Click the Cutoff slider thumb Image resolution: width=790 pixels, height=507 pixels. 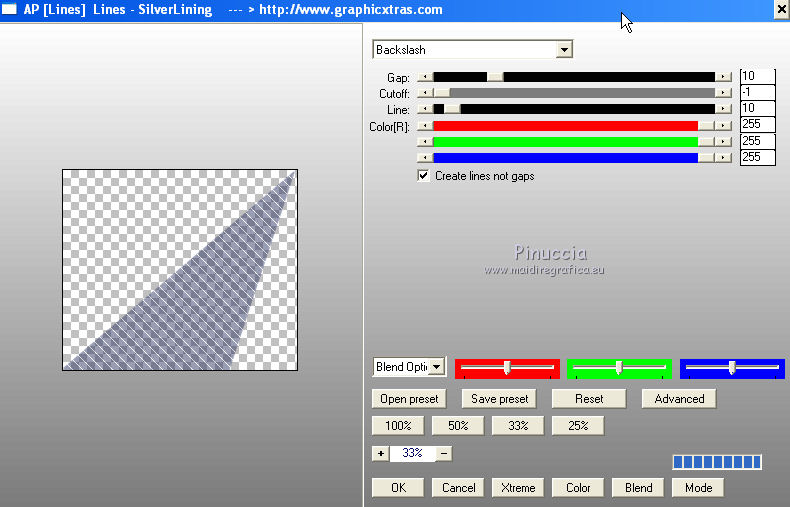click(x=442, y=93)
